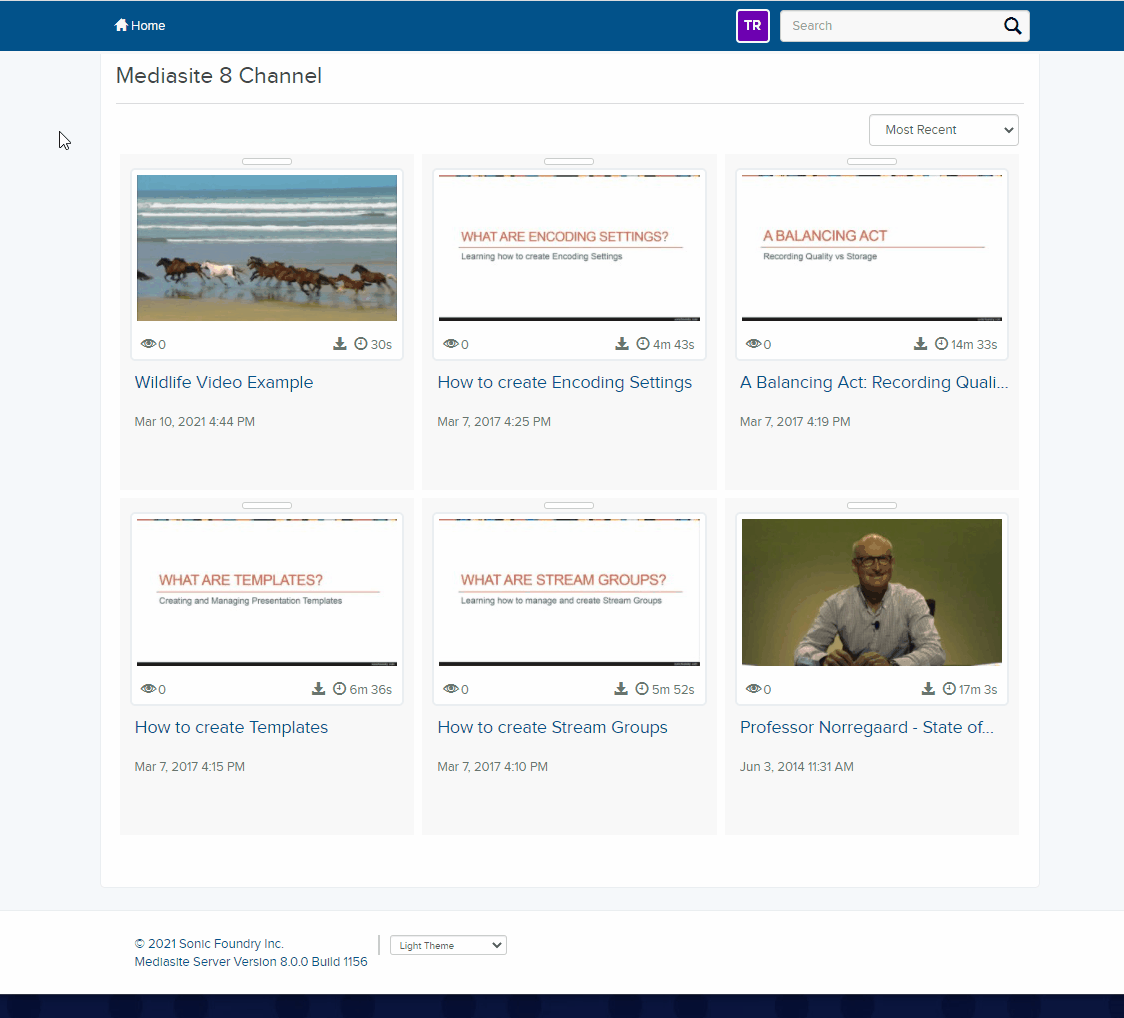The image size is (1124, 1018).
Task: Download the How to create Stream Groups presentation
Action: coord(621,689)
